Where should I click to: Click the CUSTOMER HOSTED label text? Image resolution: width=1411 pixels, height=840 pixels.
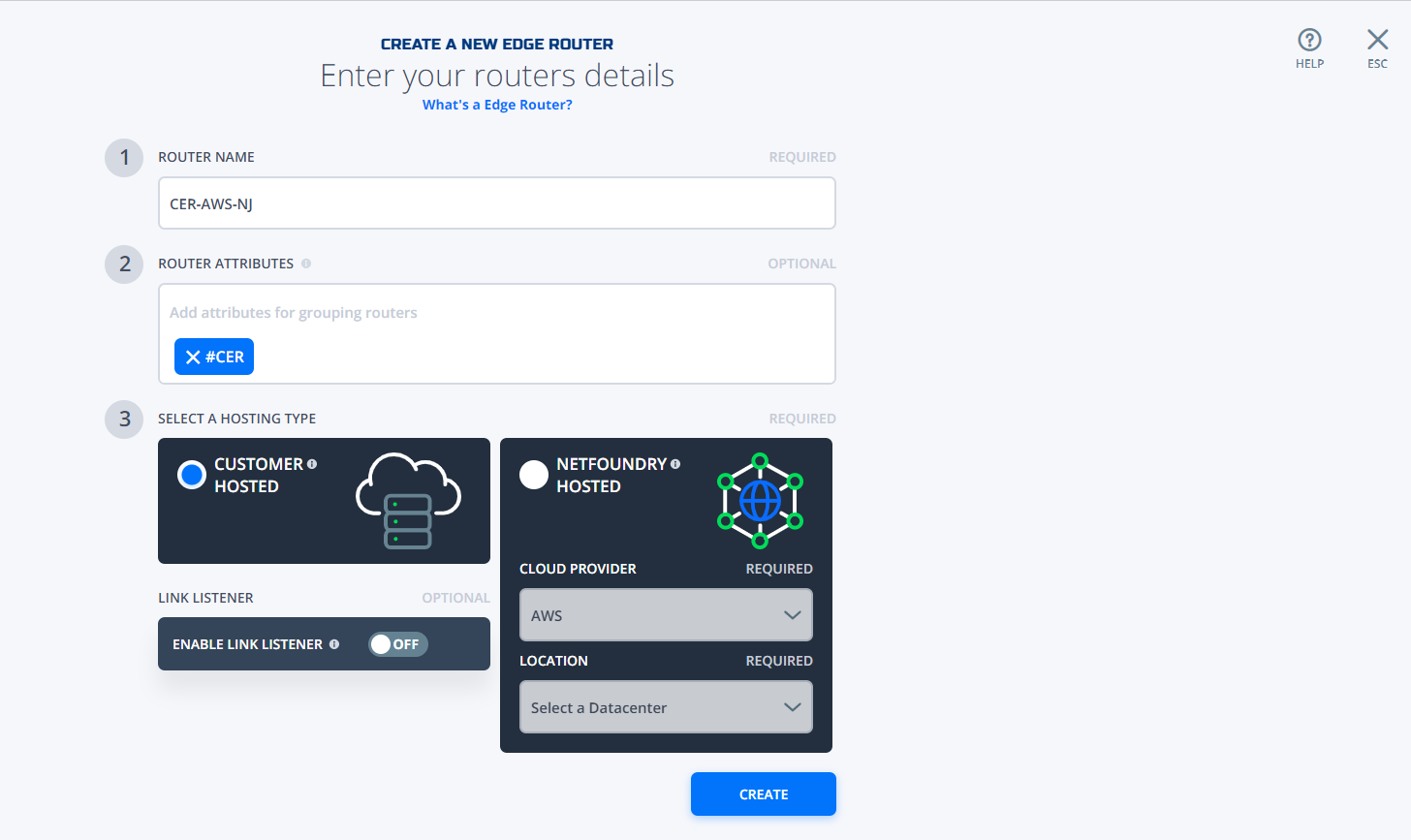(x=259, y=475)
